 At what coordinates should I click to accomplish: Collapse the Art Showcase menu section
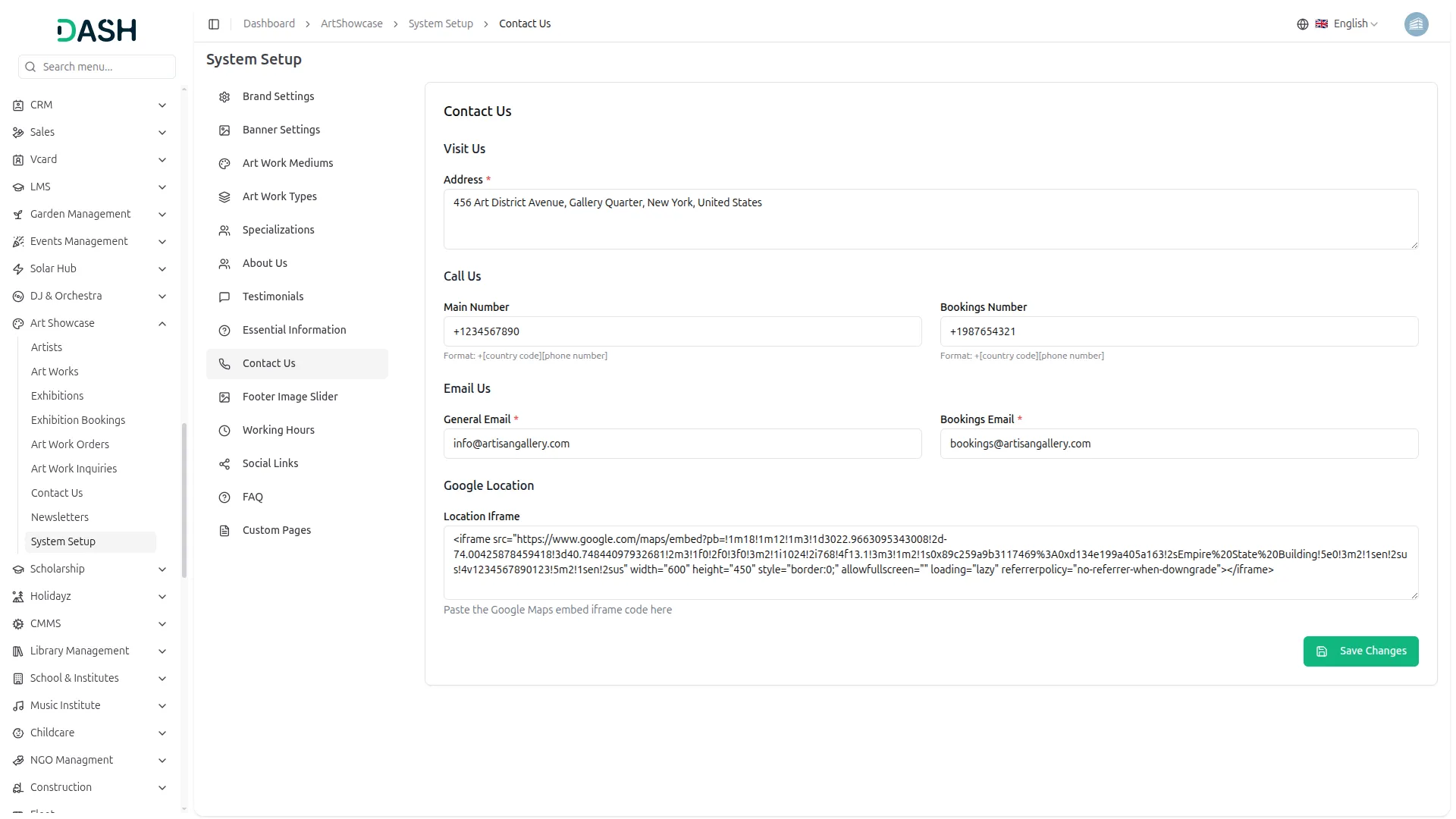pos(162,324)
